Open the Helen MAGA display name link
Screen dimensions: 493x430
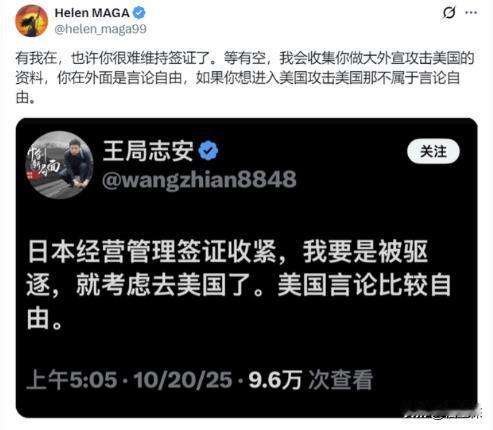(x=92, y=13)
